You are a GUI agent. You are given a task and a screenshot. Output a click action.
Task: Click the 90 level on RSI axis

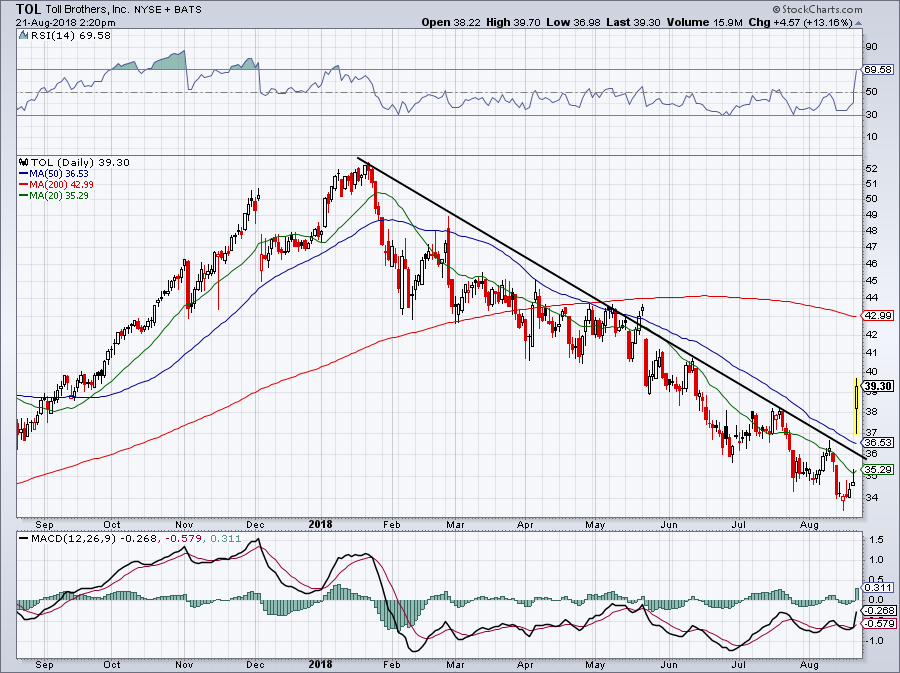[x=871, y=47]
